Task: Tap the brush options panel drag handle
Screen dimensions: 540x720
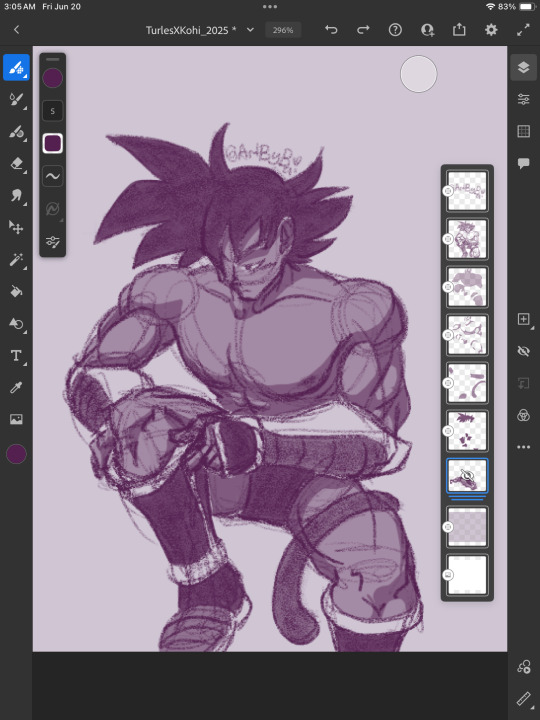Action: pyautogui.click(x=53, y=59)
